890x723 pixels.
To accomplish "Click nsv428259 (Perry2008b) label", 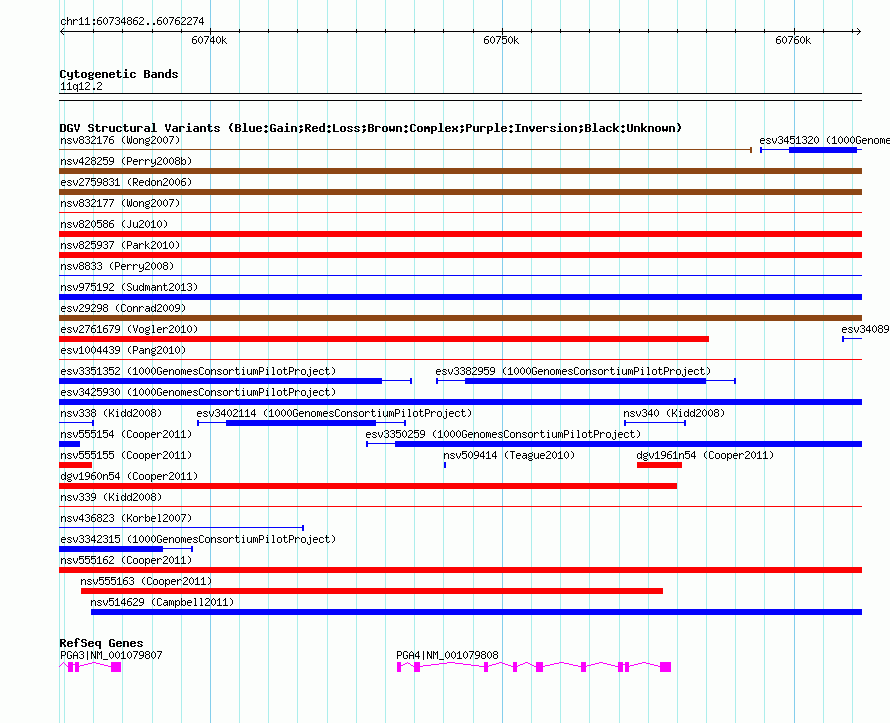I will tap(126, 161).
